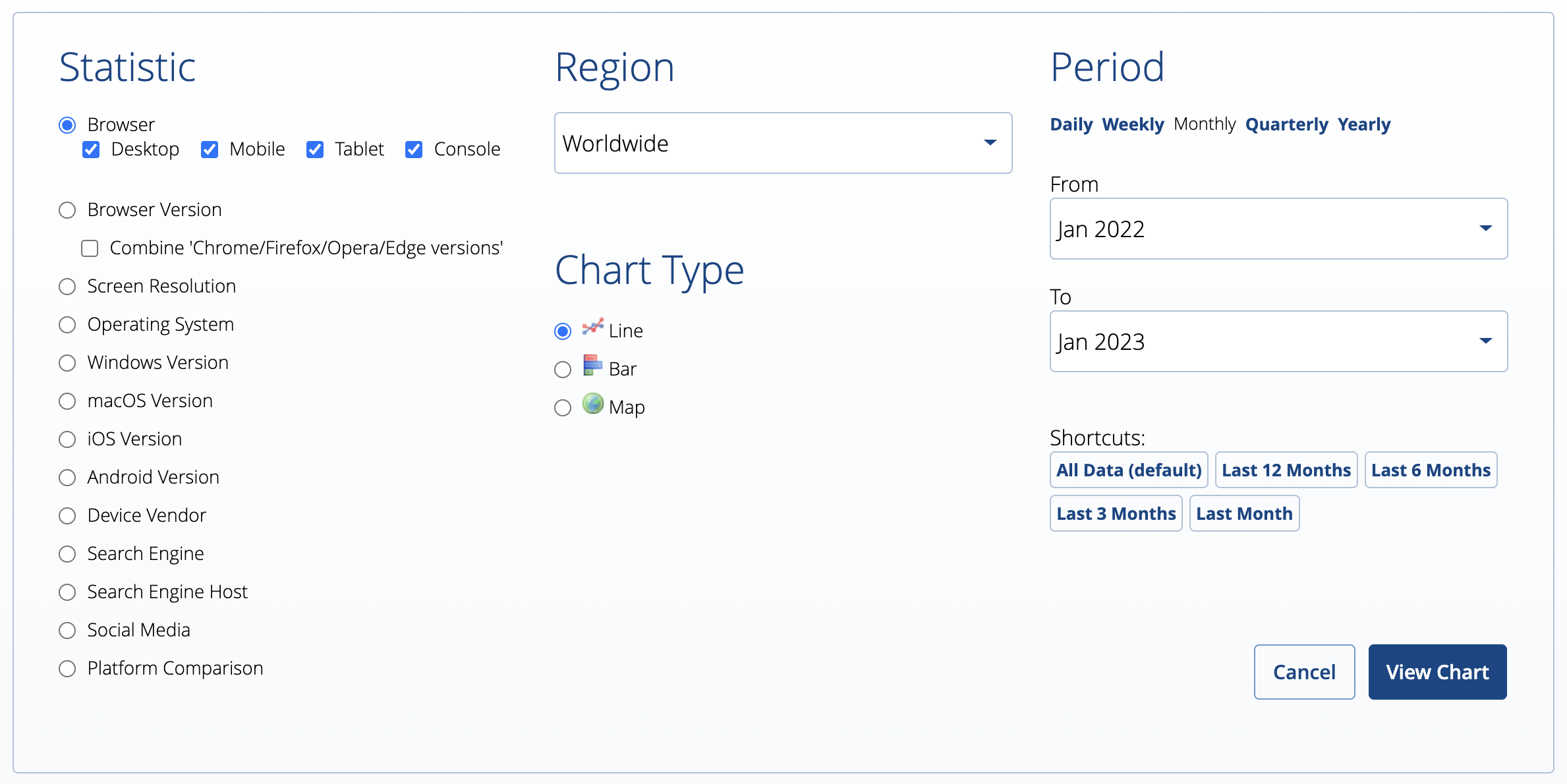Uncheck the Desktop checkbox
Screen dimensions: 1567x784
pyautogui.click(x=91, y=150)
